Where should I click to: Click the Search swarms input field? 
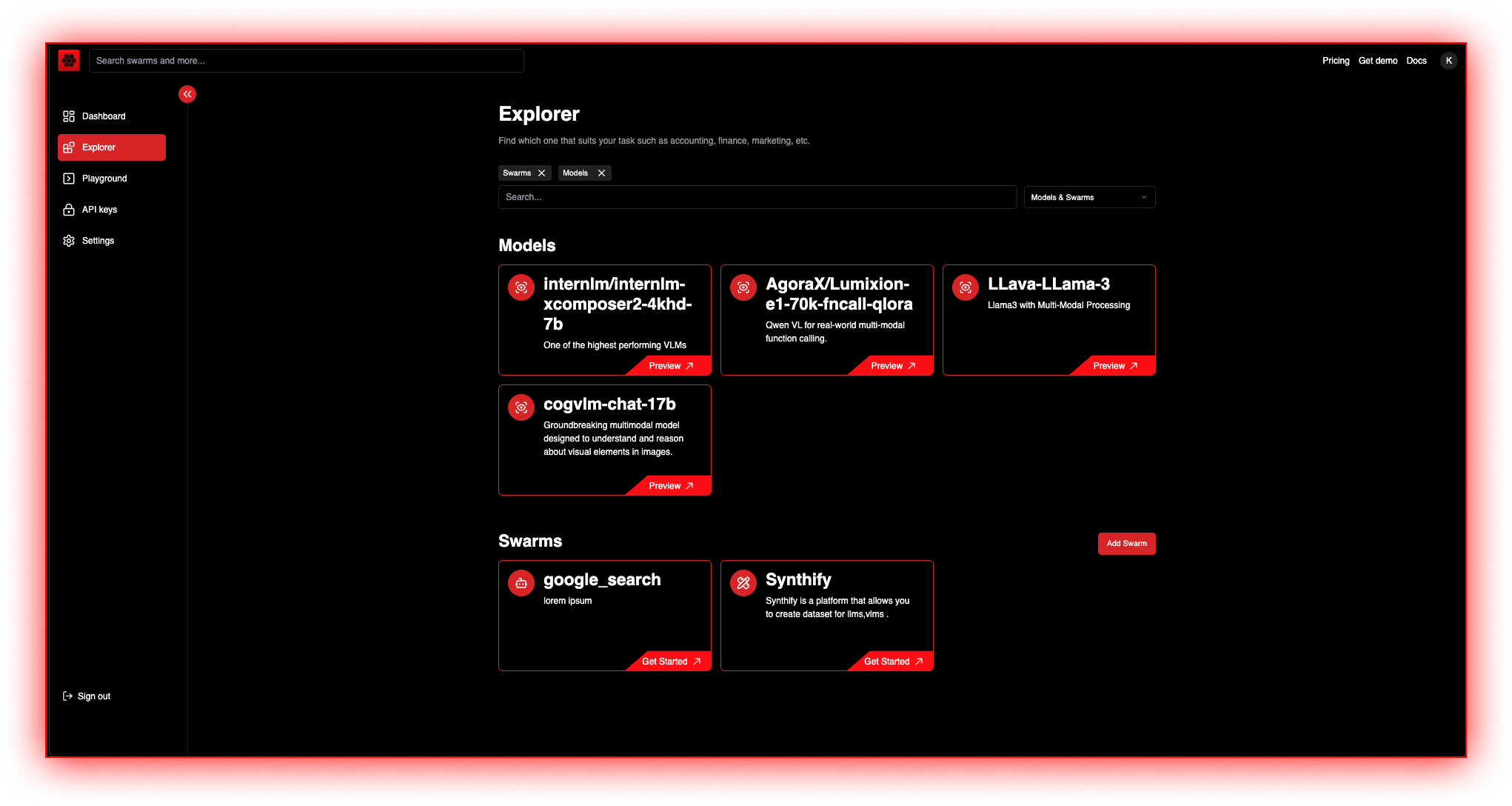[306, 60]
